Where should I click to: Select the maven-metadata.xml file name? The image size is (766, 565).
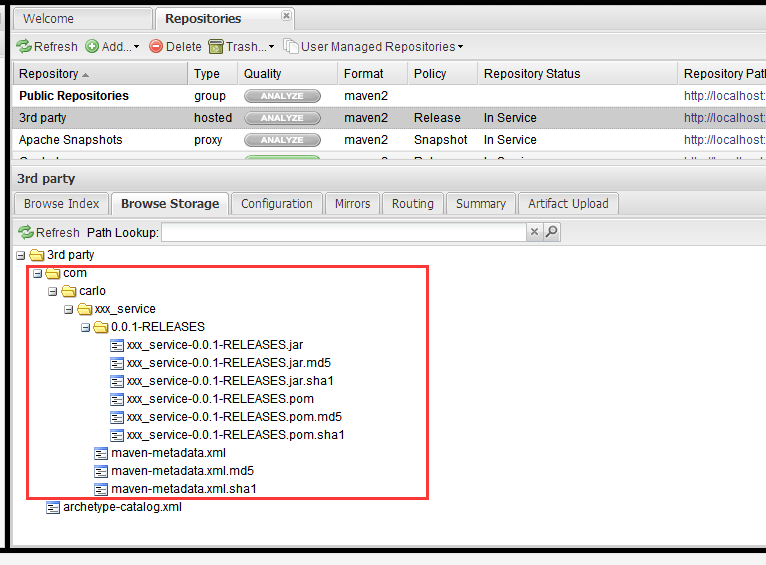click(169, 453)
